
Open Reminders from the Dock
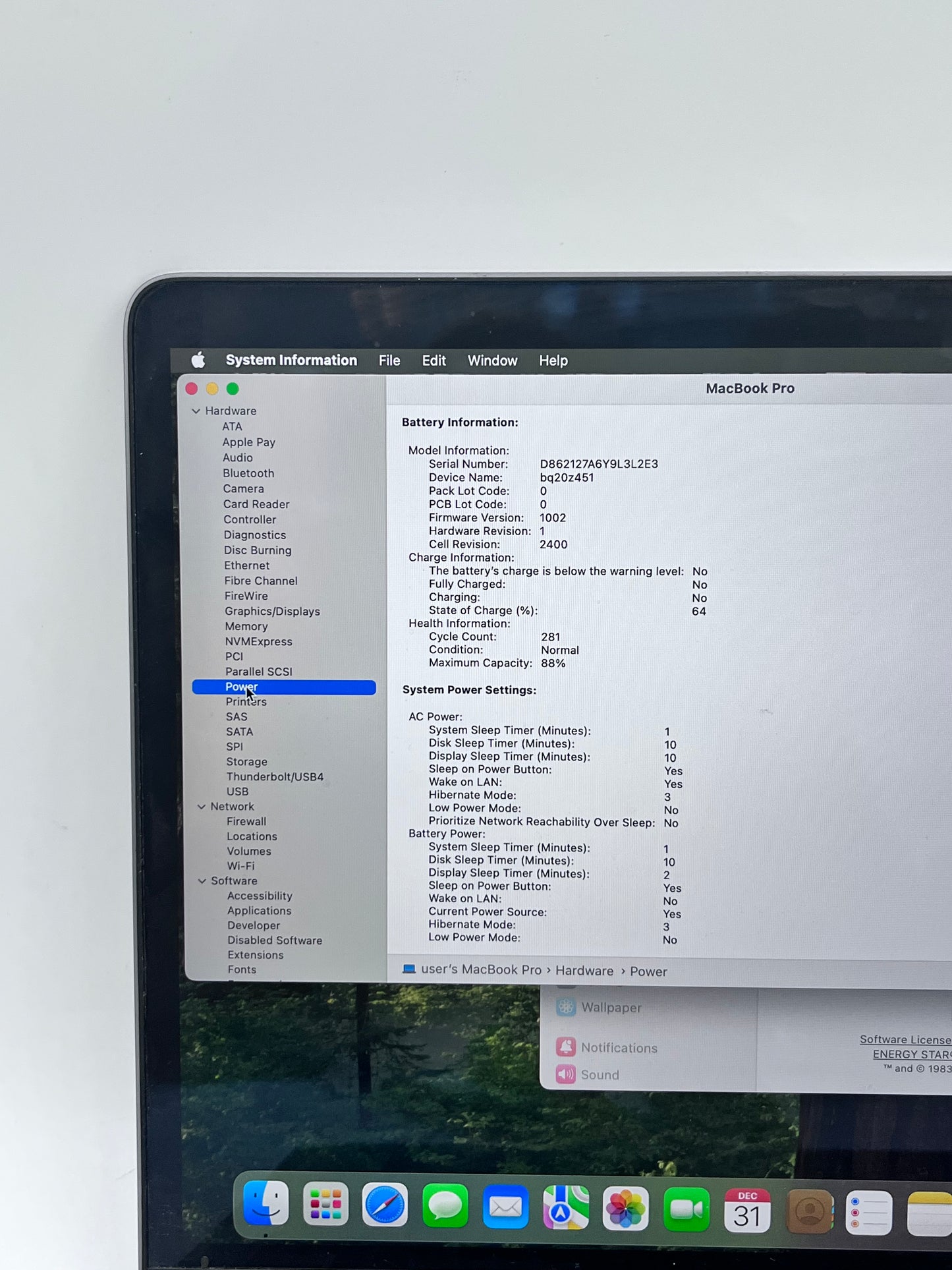pos(869,1213)
